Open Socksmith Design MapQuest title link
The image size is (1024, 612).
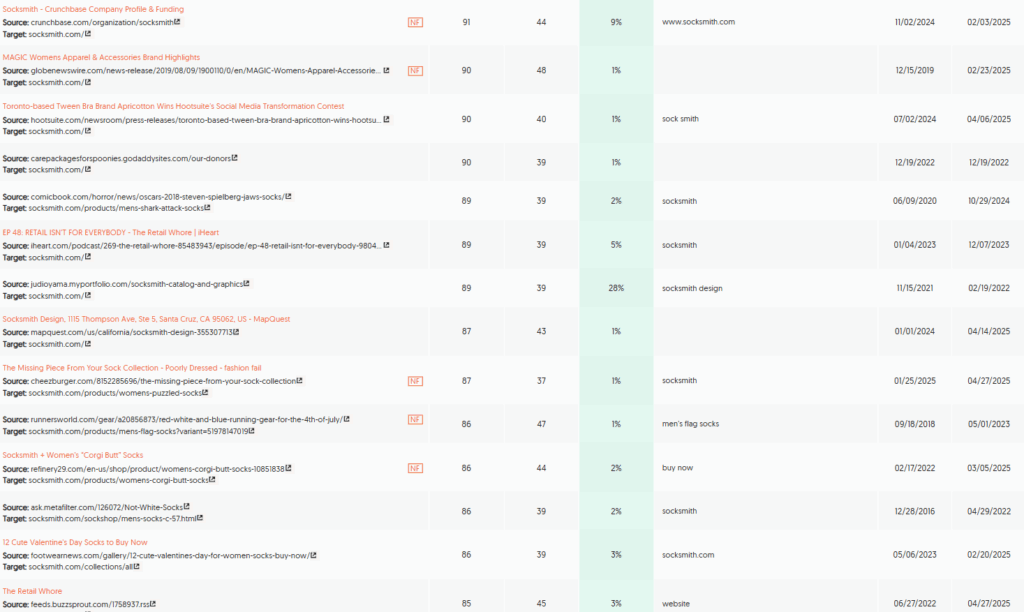click(146, 319)
